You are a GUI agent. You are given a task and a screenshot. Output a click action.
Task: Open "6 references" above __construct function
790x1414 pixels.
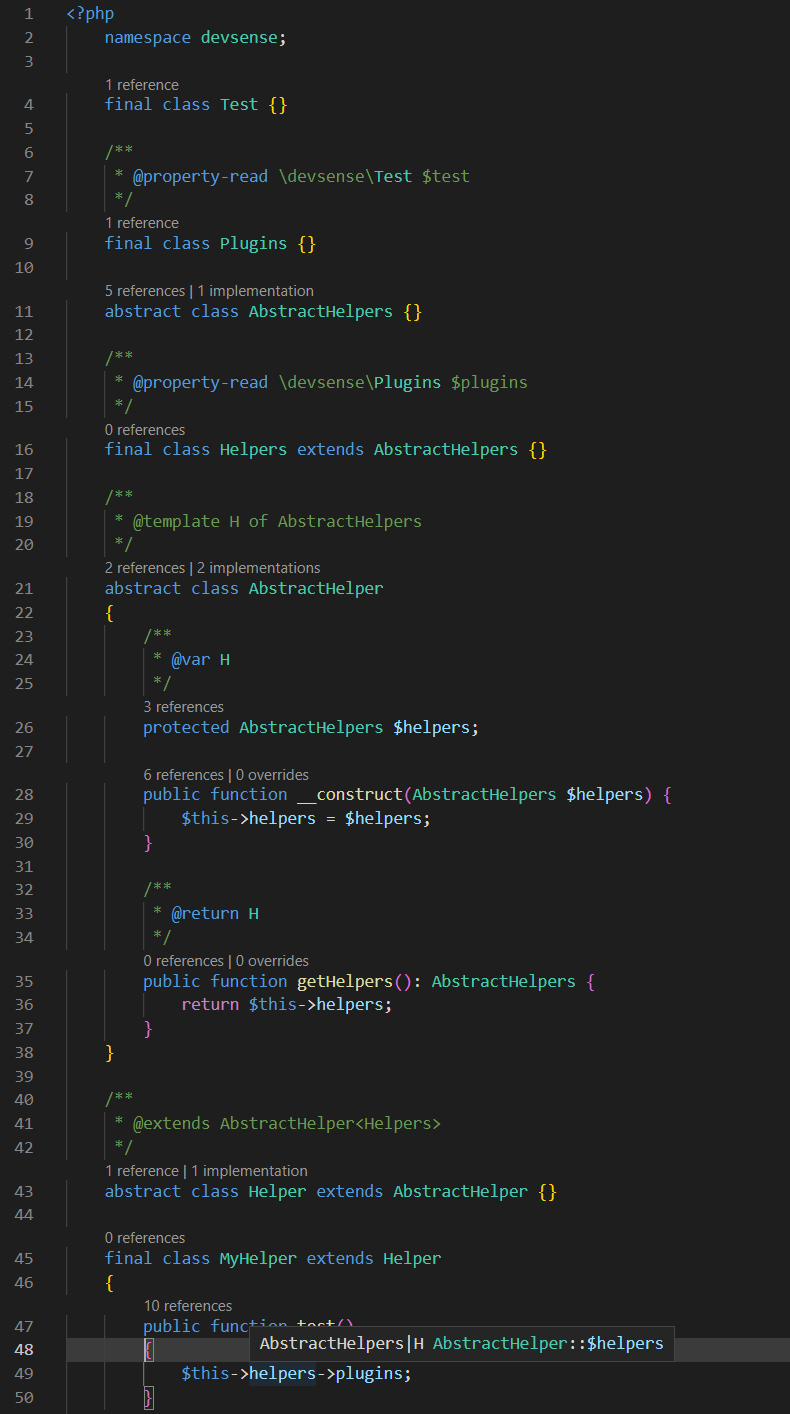(183, 775)
